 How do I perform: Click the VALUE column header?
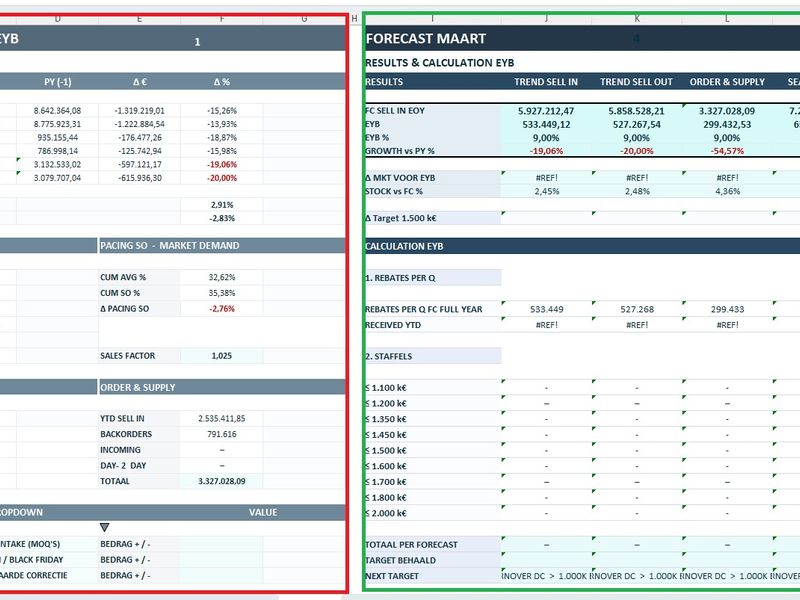[263, 512]
